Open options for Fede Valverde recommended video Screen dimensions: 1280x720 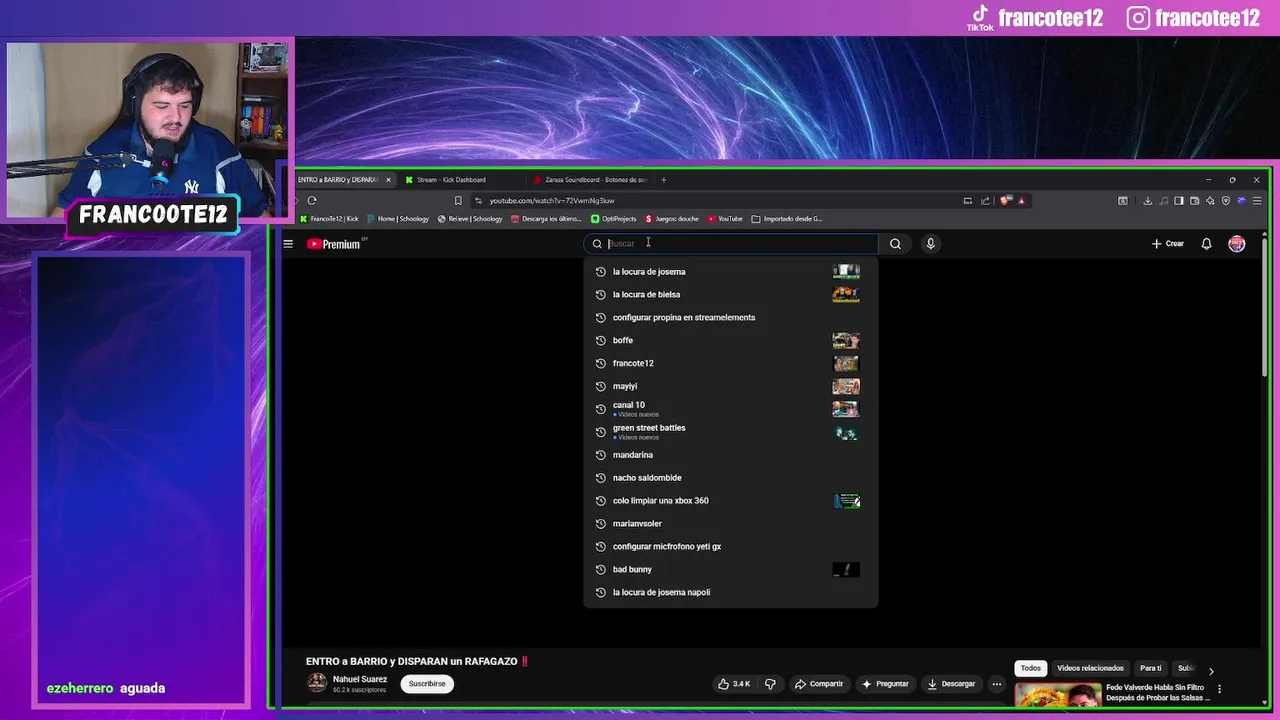(1219, 689)
